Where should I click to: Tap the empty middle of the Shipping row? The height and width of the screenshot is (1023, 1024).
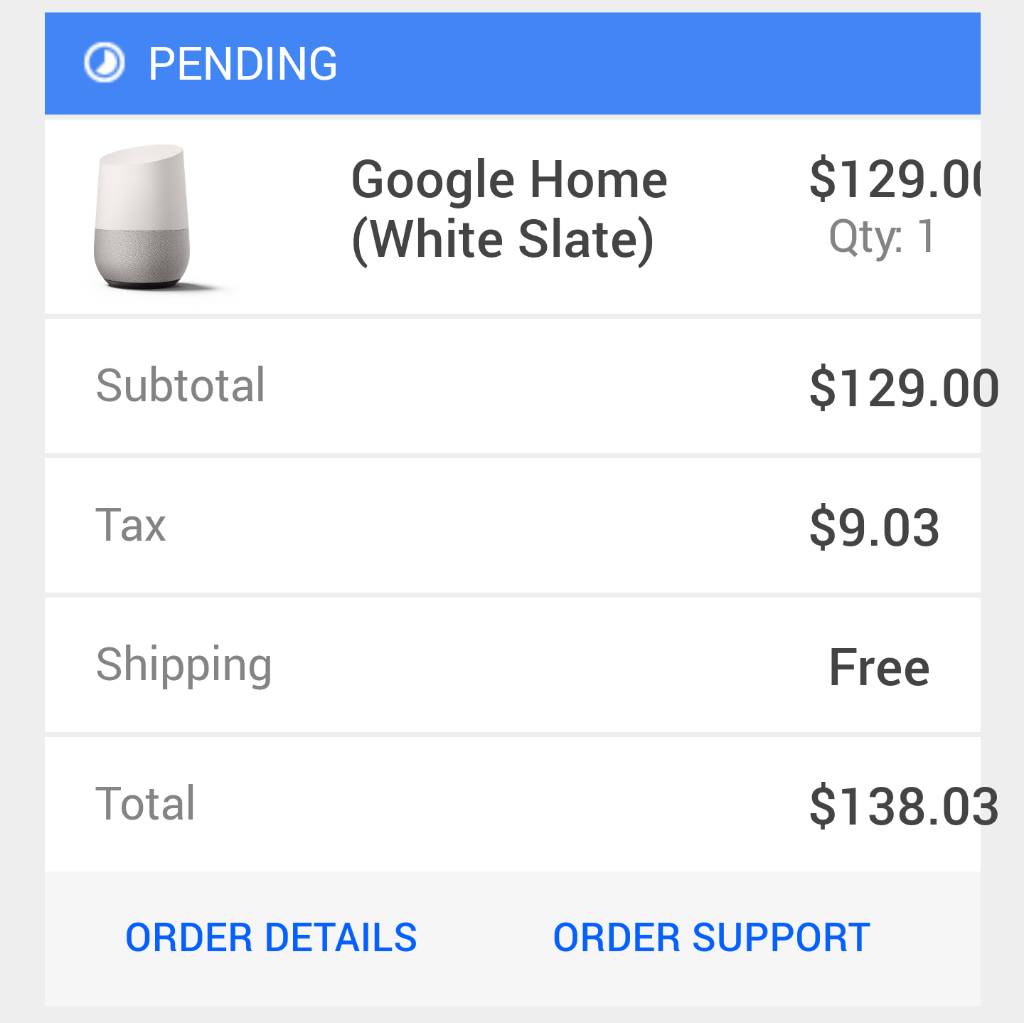549,666
